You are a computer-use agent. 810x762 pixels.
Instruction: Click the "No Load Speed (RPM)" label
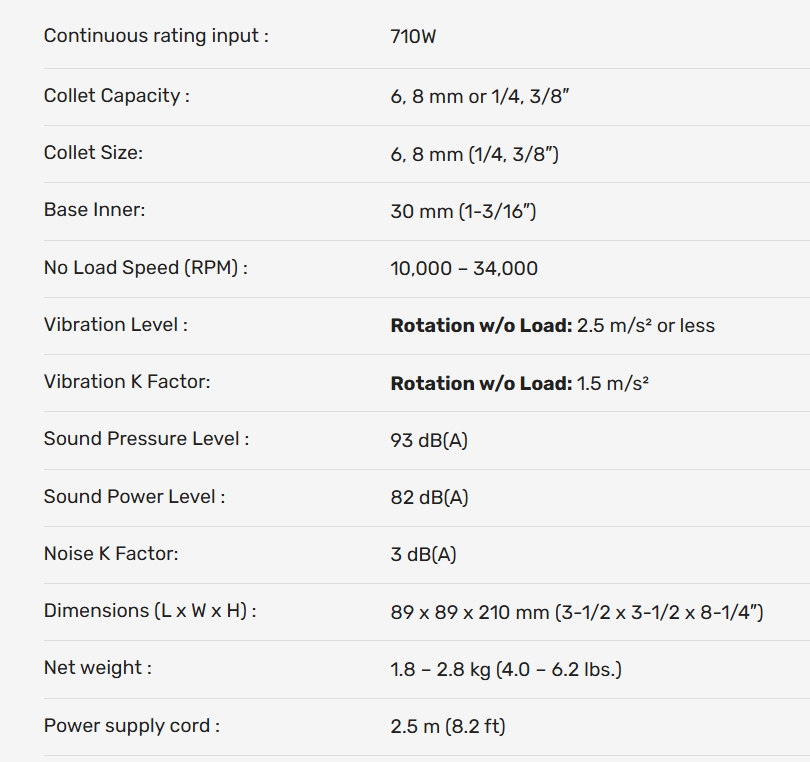[145, 268]
